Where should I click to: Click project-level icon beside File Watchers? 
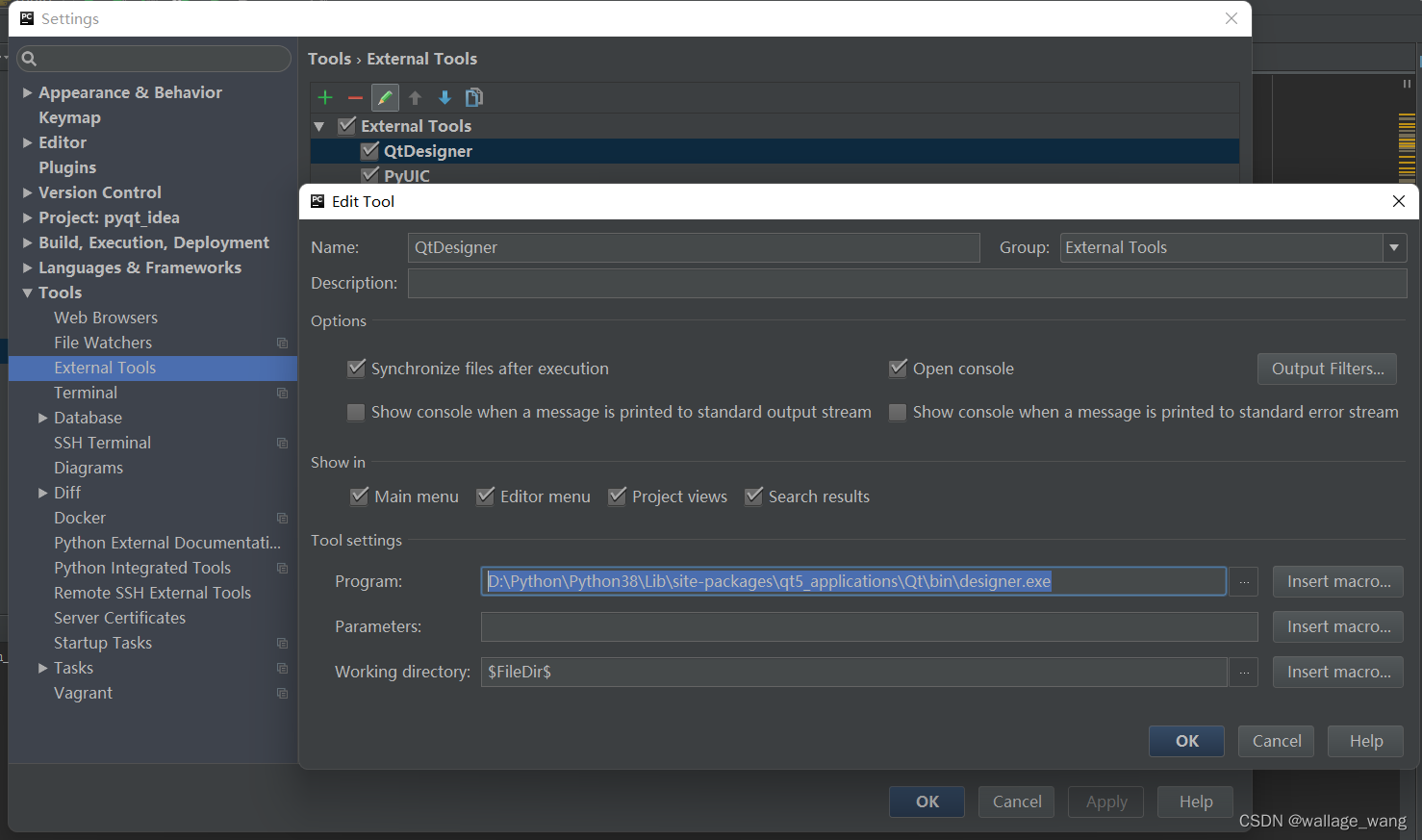(282, 343)
